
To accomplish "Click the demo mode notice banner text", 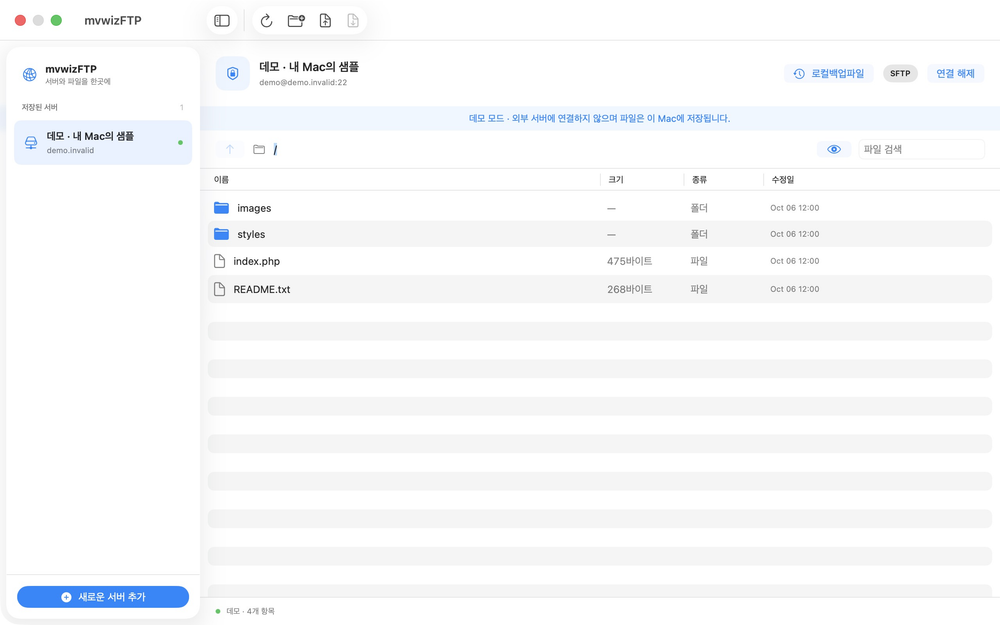I will (x=599, y=118).
